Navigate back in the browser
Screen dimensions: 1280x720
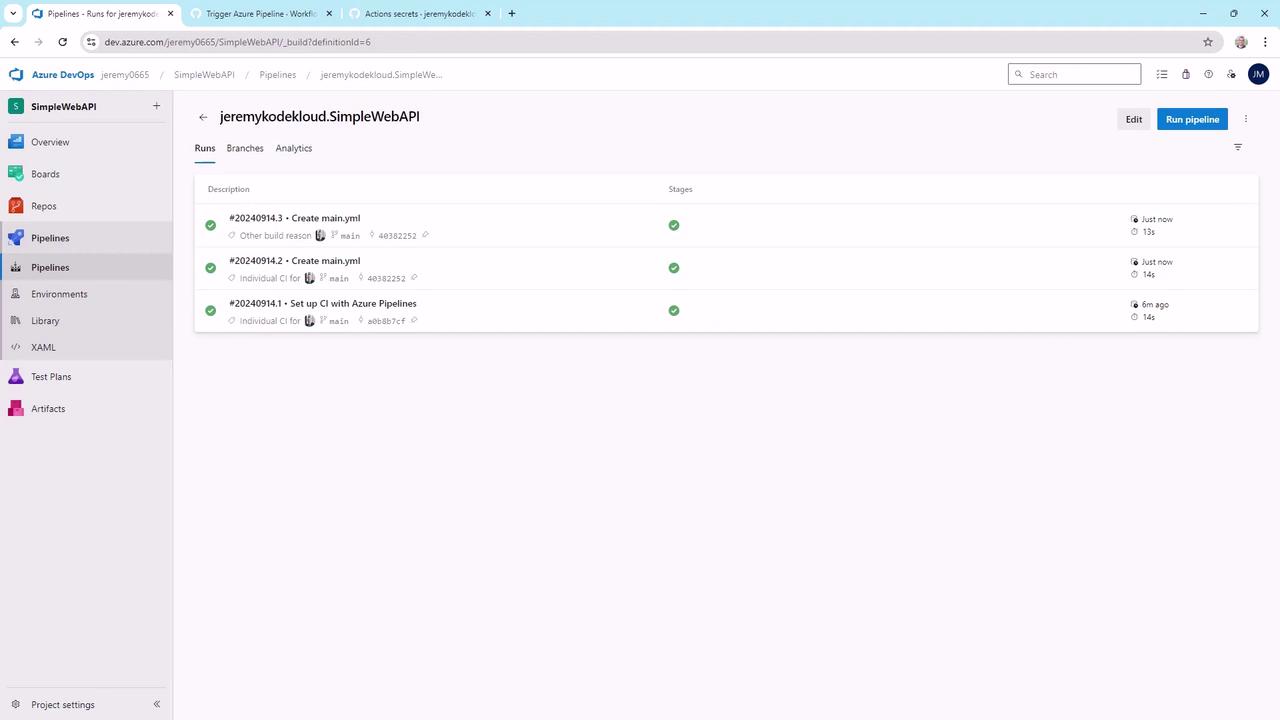pyautogui.click(x=14, y=42)
